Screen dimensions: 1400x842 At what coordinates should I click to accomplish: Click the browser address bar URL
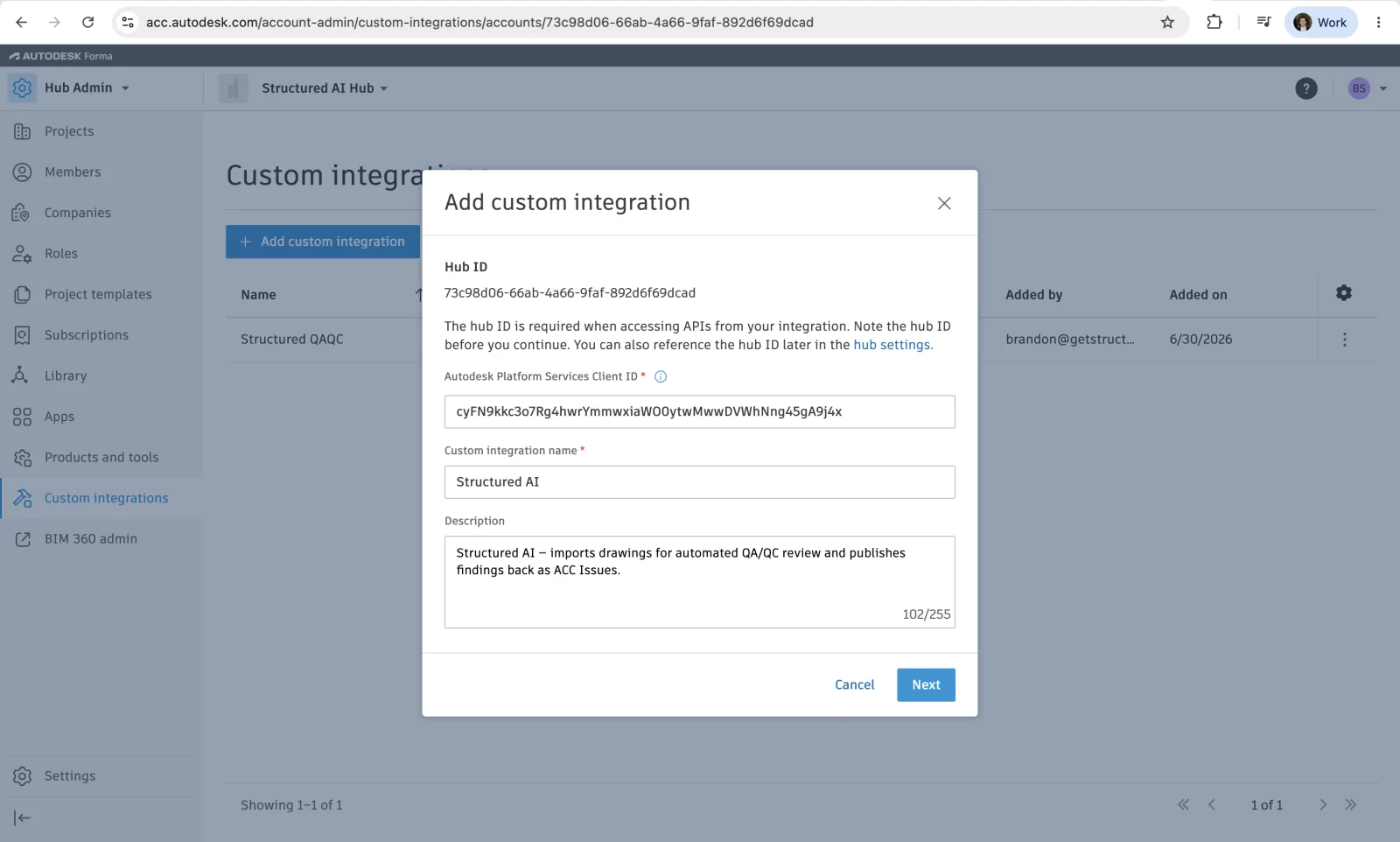(x=479, y=23)
